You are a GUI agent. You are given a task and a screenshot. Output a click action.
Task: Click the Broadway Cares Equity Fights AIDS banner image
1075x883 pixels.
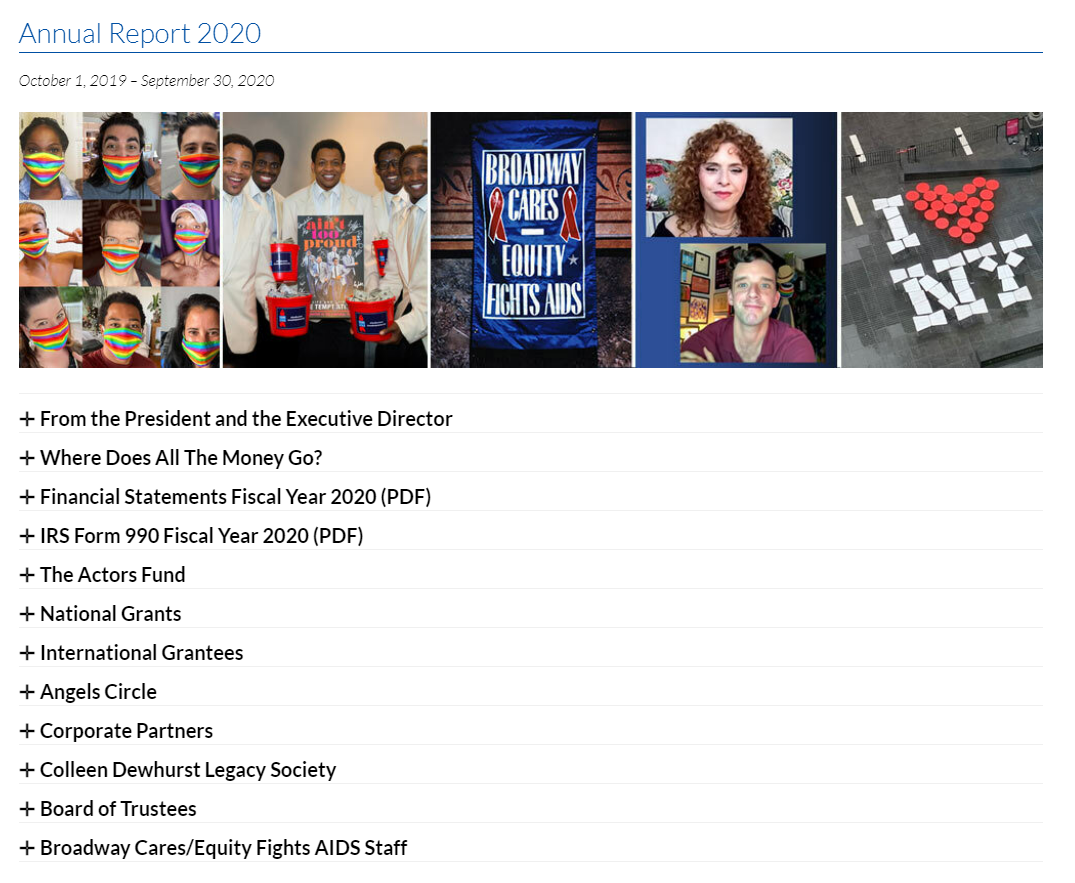(531, 240)
